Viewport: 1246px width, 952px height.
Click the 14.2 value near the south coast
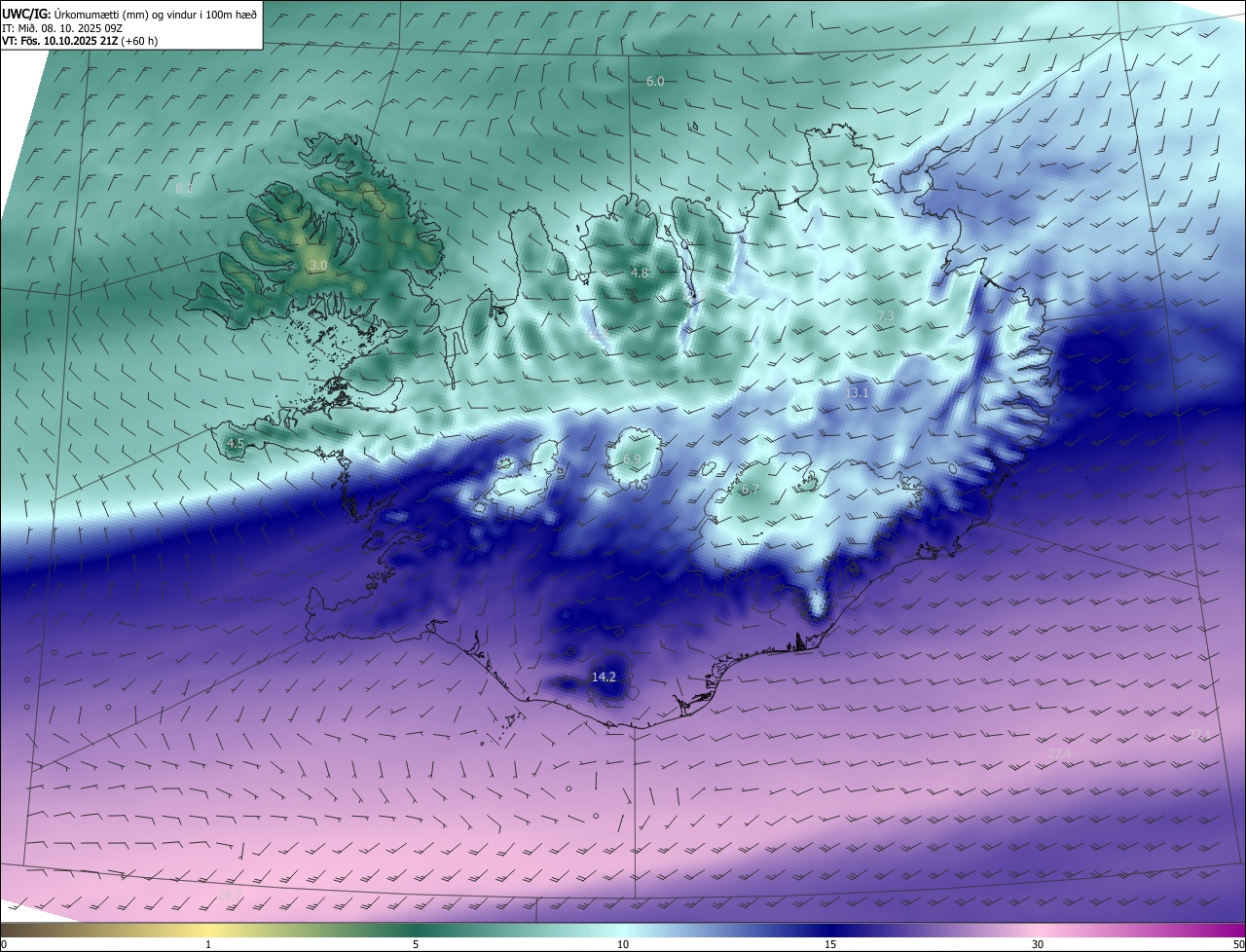[x=604, y=677]
